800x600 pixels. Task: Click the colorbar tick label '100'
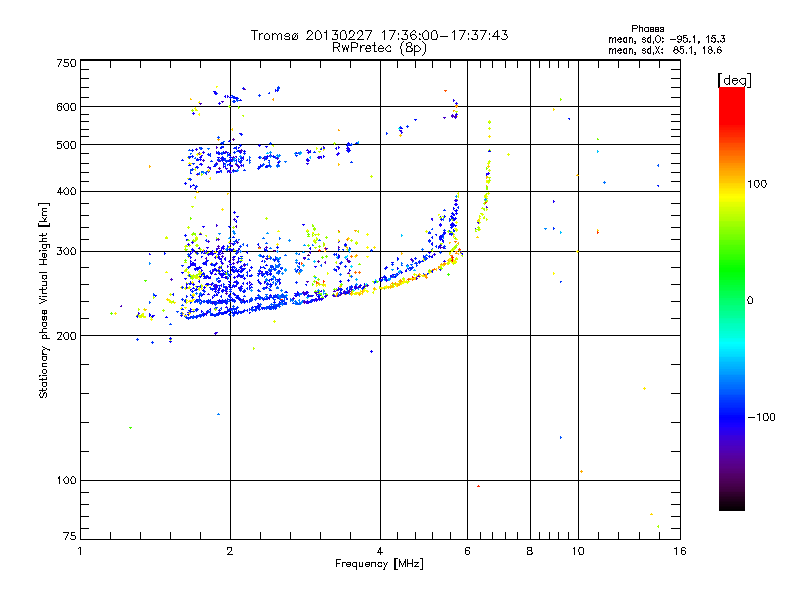click(757, 184)
